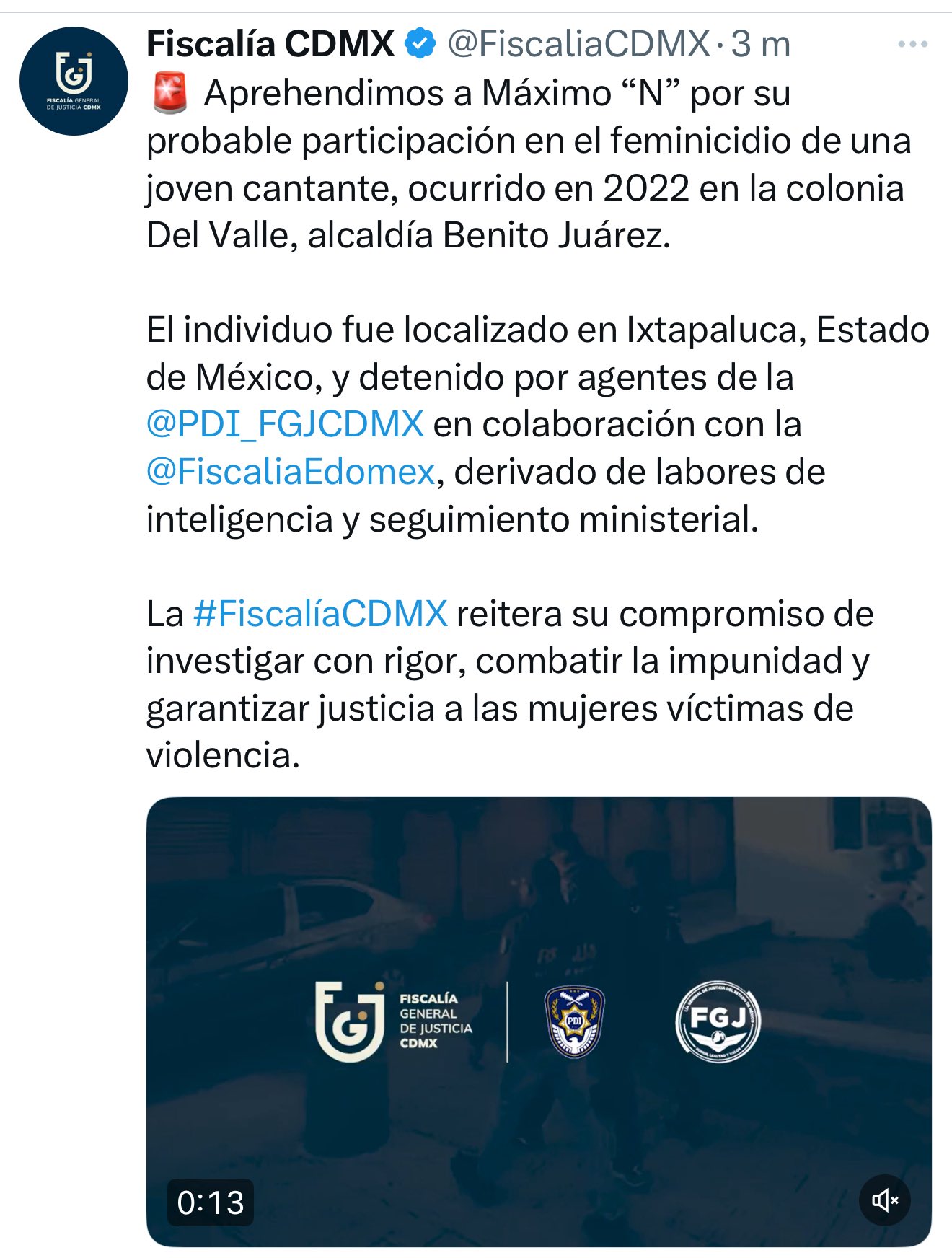Click the FISCALÍA GENERAL DE JUSTICIA text in video
This screenshot has height=1258, width=952.
(436, 1021)
